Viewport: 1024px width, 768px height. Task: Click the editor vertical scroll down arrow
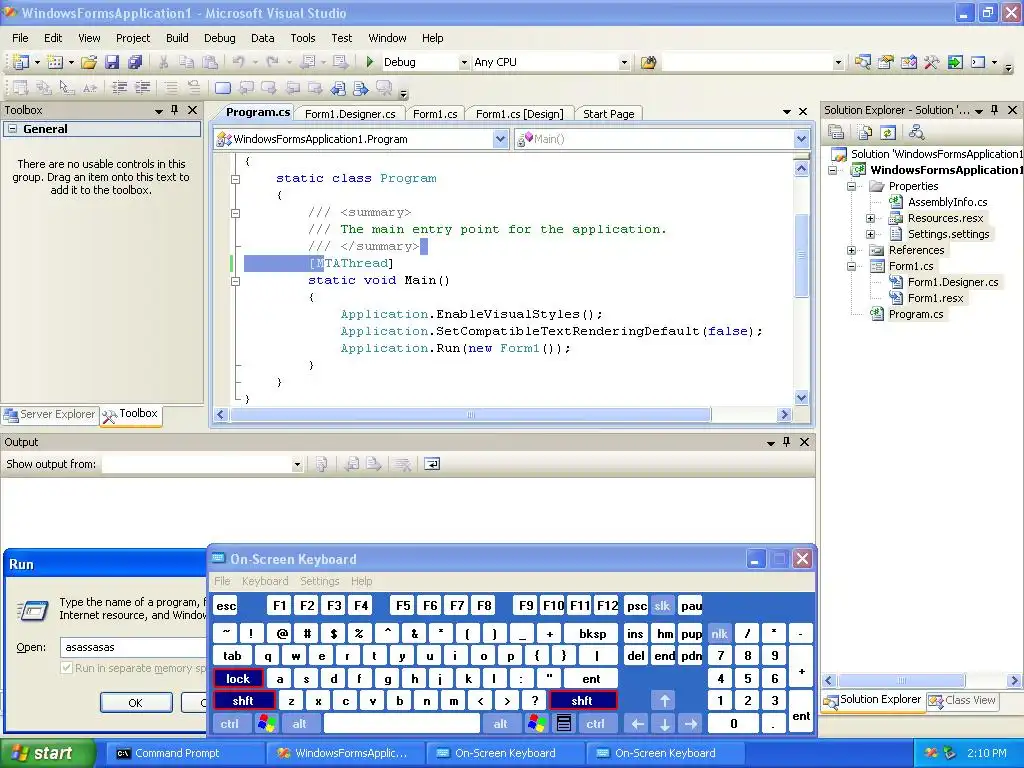(801, 397)
